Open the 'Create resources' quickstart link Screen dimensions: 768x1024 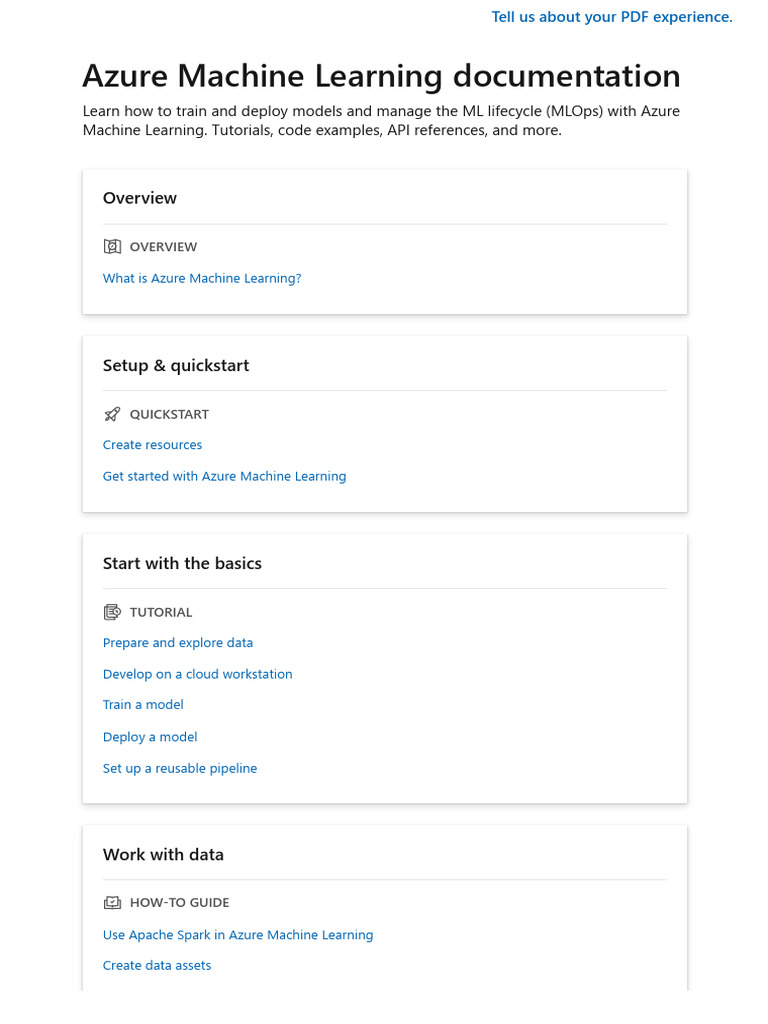tap(152, 445)
